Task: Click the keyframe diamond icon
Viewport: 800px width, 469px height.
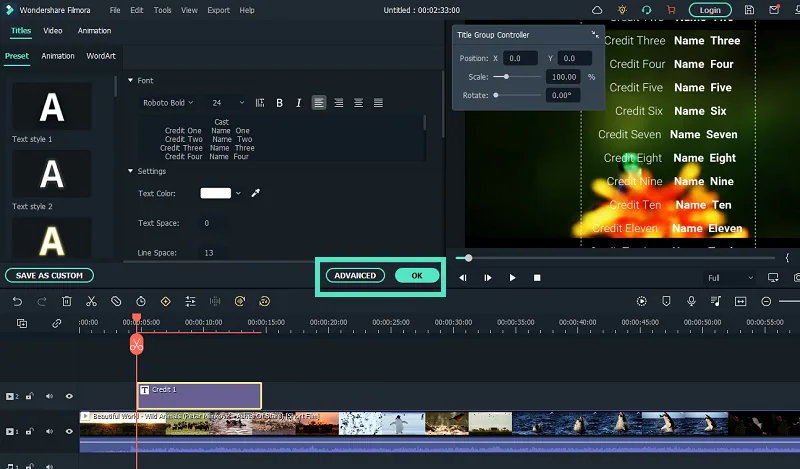Action: coord(165,302)
